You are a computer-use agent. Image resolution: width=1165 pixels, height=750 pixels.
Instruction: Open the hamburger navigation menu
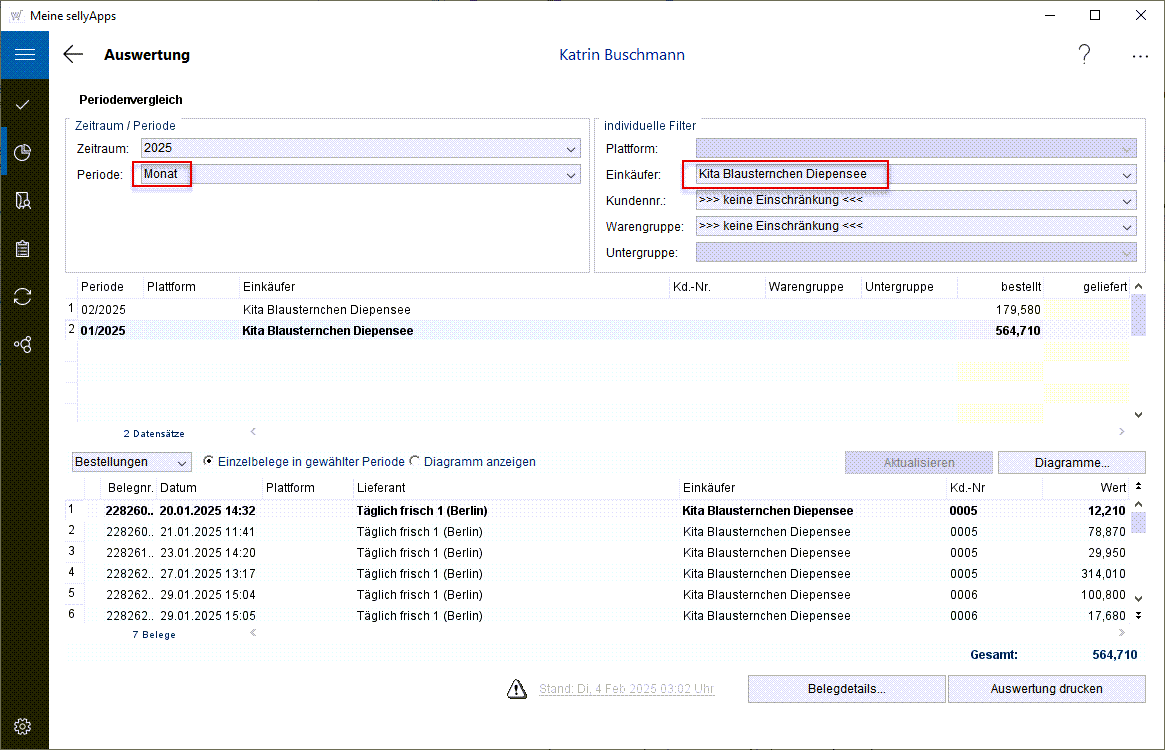24,55
